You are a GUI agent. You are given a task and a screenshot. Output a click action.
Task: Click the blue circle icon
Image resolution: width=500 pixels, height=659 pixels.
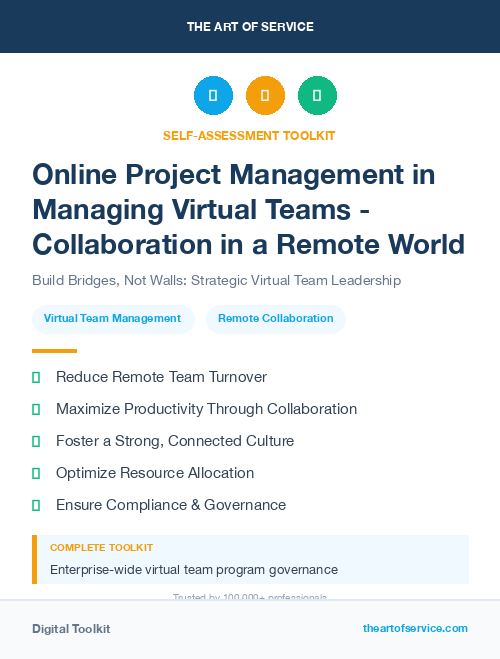click(213, 95)
